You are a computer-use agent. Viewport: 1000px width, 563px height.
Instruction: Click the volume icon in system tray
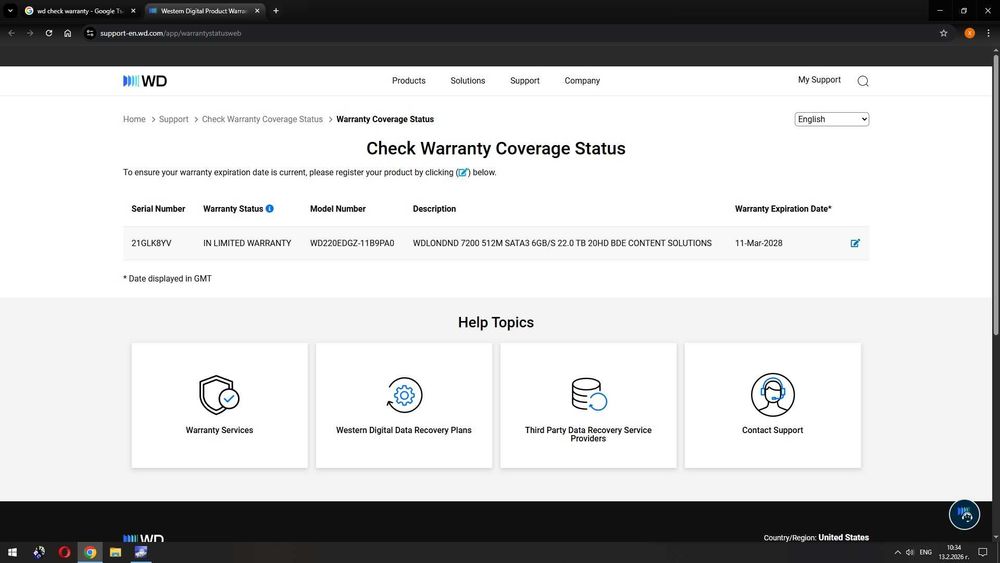[909, 552]
